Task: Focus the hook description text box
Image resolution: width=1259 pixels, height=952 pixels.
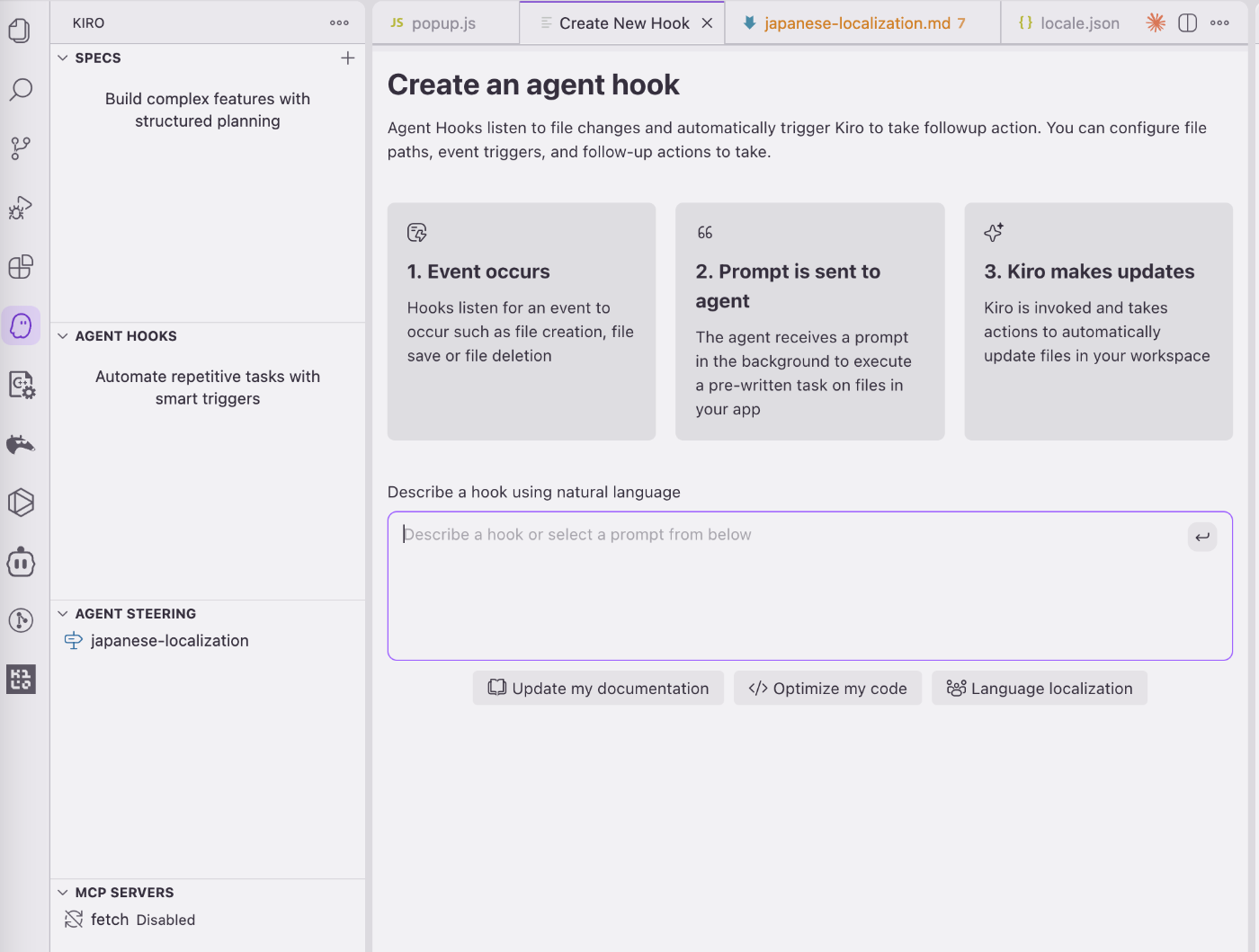Action: (x=809, y=586)
